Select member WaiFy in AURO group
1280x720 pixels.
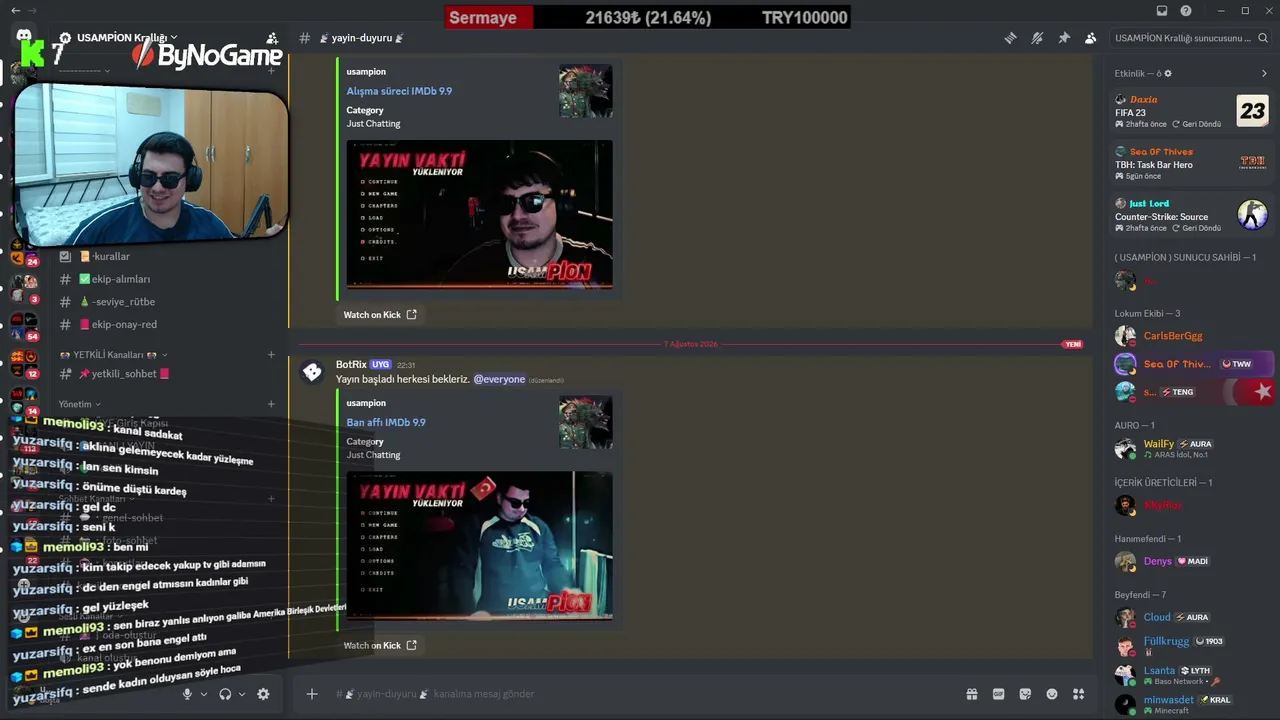[1192, 449]
